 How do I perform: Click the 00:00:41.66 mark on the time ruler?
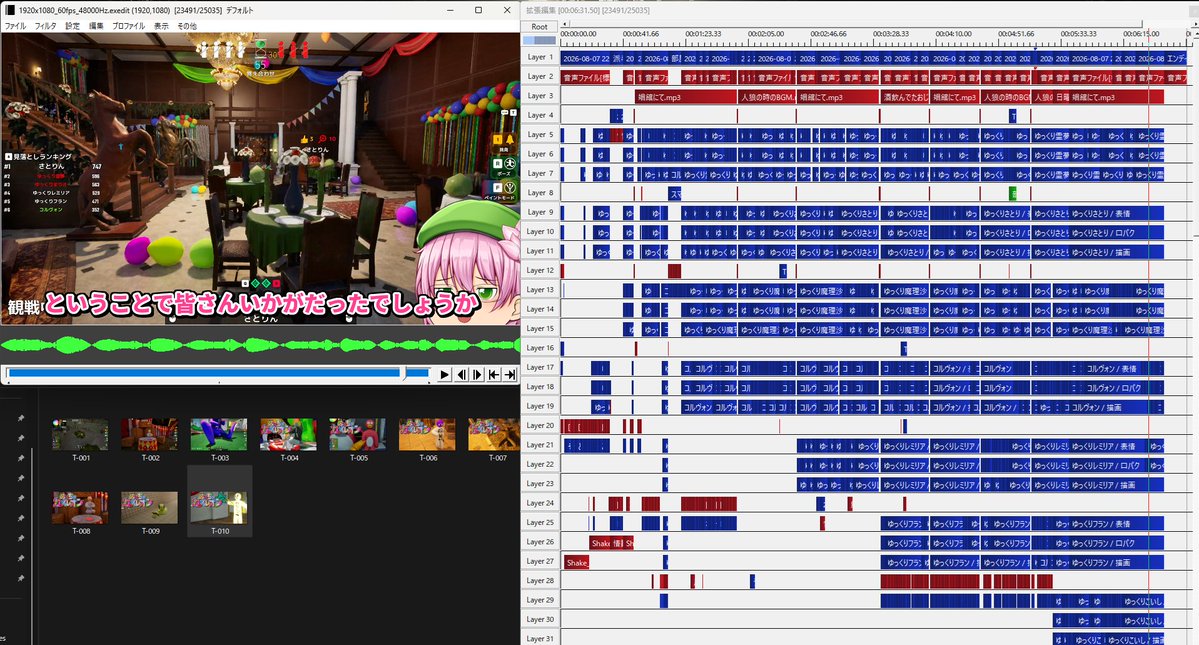pyautogui.click(x=641, y=34)
